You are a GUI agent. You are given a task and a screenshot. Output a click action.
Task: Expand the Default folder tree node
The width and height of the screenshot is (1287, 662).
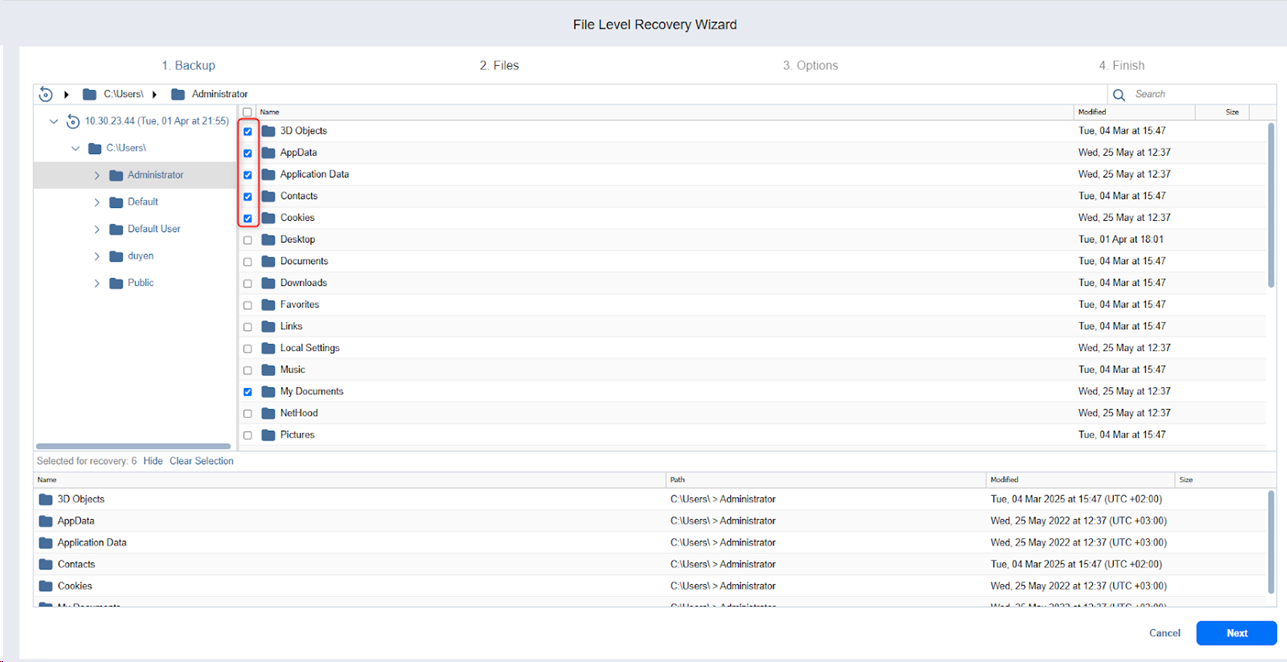[97, 202]
